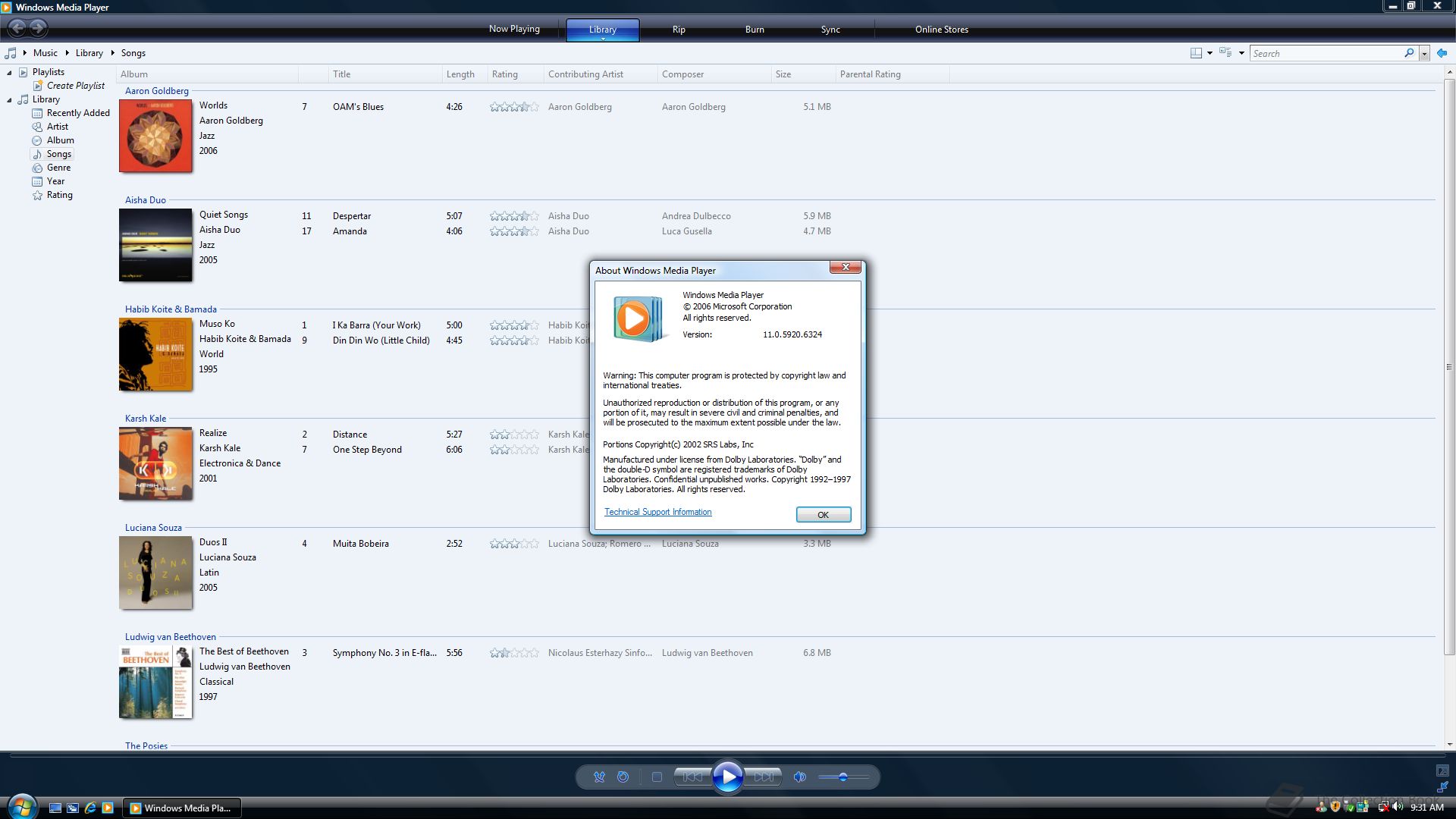Collapse the Library tree node
The width and height of the screenshot is (1456, 819).
click(9, 100)
